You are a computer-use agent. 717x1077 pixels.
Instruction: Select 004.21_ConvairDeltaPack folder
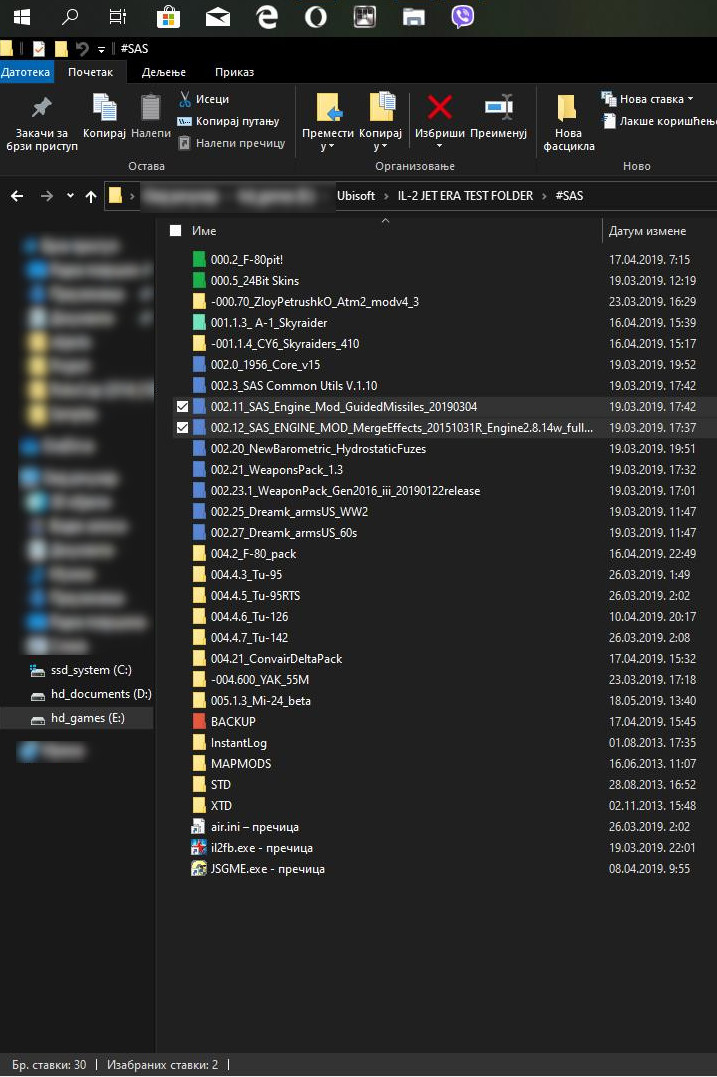(x=276, y=659)
